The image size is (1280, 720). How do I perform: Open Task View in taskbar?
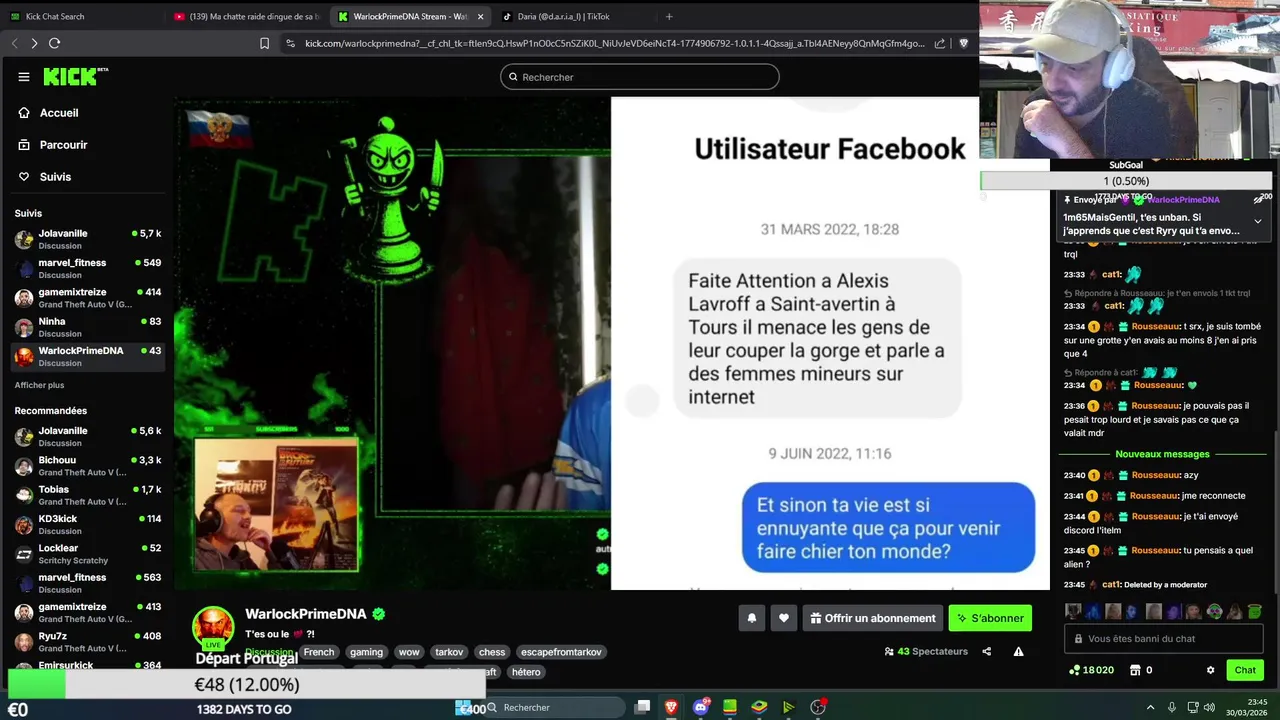pos(642,707)
